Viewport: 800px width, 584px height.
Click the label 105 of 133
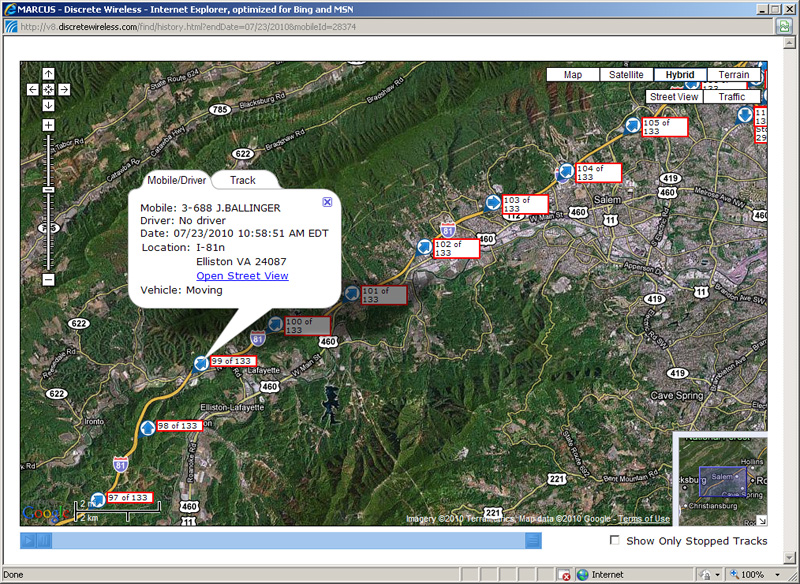click(665, 127)
